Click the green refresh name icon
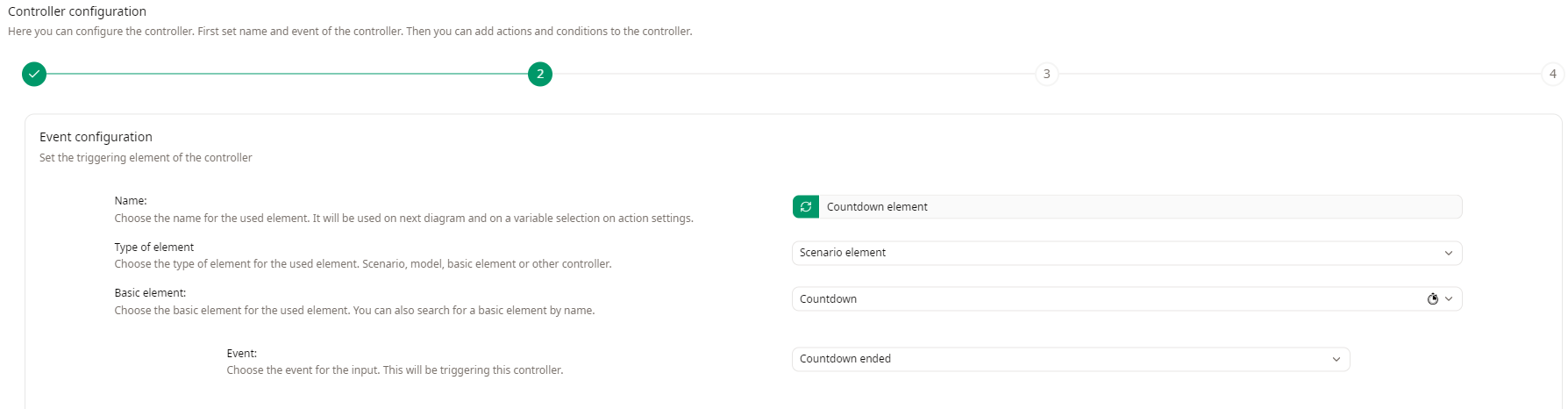Image resolution: width=1568 pixels, height=409 pixels. [x=805, y=207]
